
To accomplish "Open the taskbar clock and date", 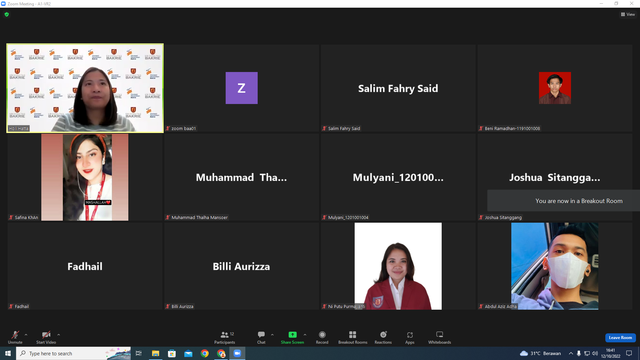I will tap(610, 353).
